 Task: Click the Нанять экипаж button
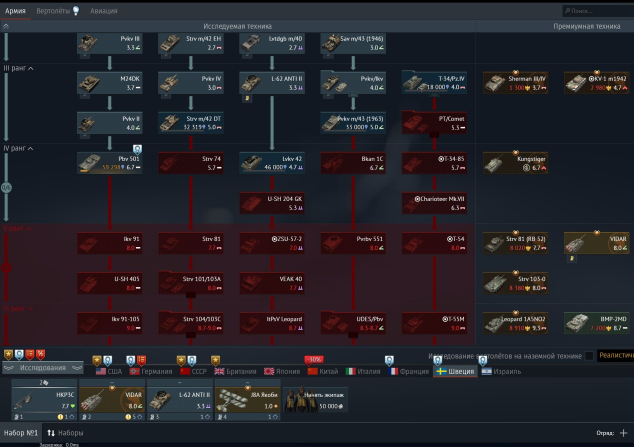(x=313, y=401)
